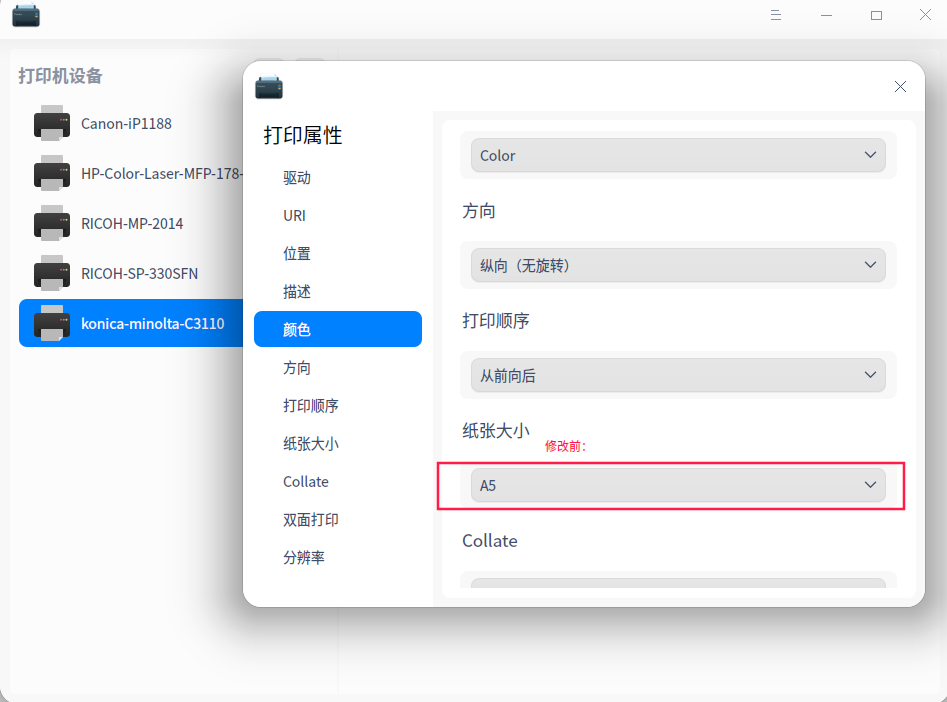Click the 打印机设备 panel heading
Screen dimensions: 947x702
[x=60, y=76]
